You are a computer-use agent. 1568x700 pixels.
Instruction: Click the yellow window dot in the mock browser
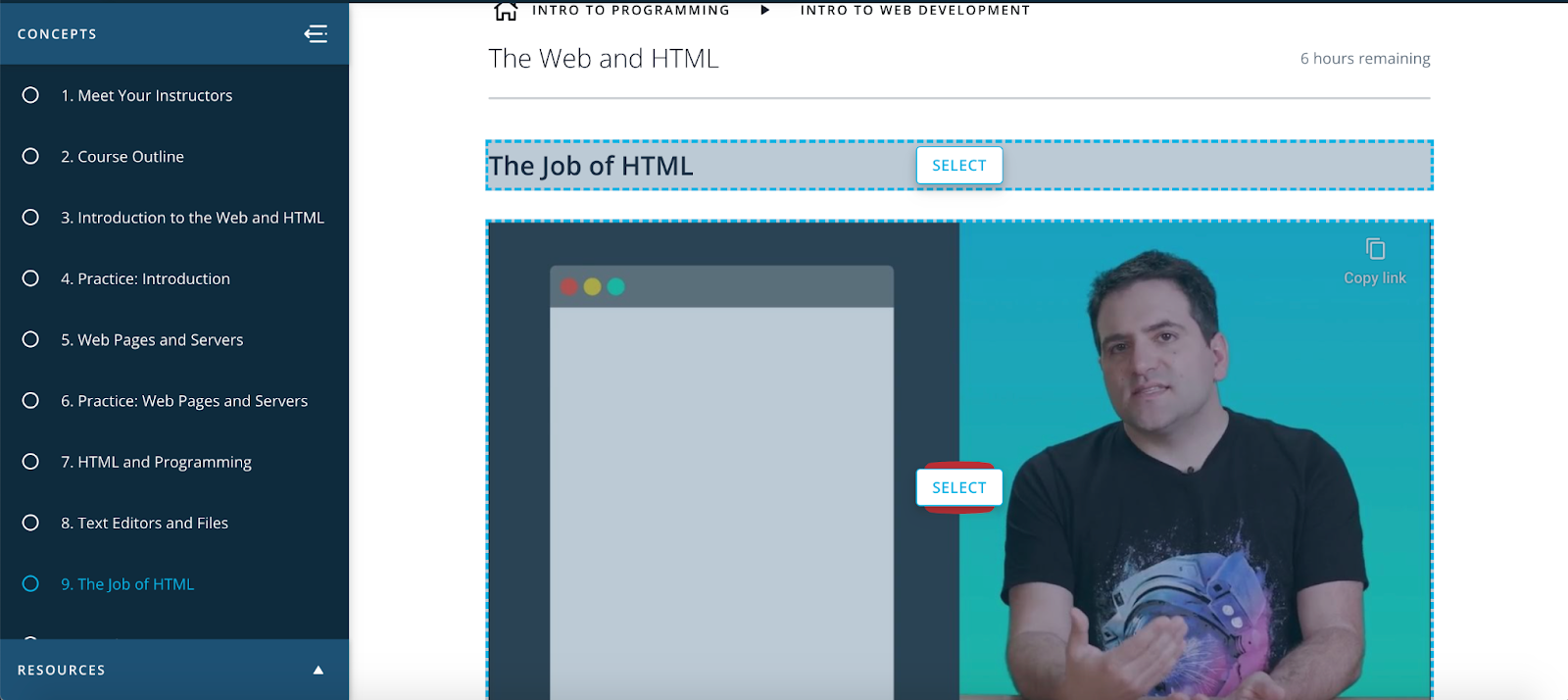pyautogui.click(x=592, y=286)
